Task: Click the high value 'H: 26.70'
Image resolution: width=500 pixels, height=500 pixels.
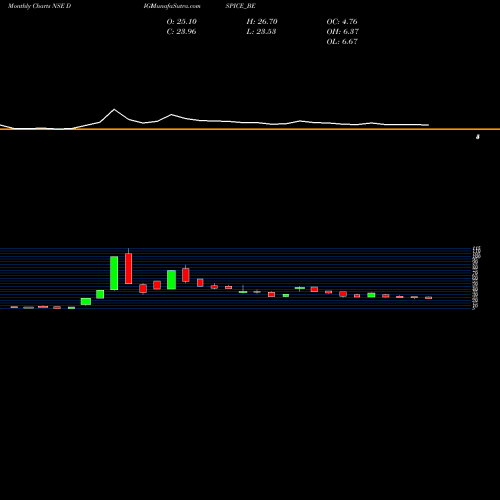Action: [x=262, y=22]
